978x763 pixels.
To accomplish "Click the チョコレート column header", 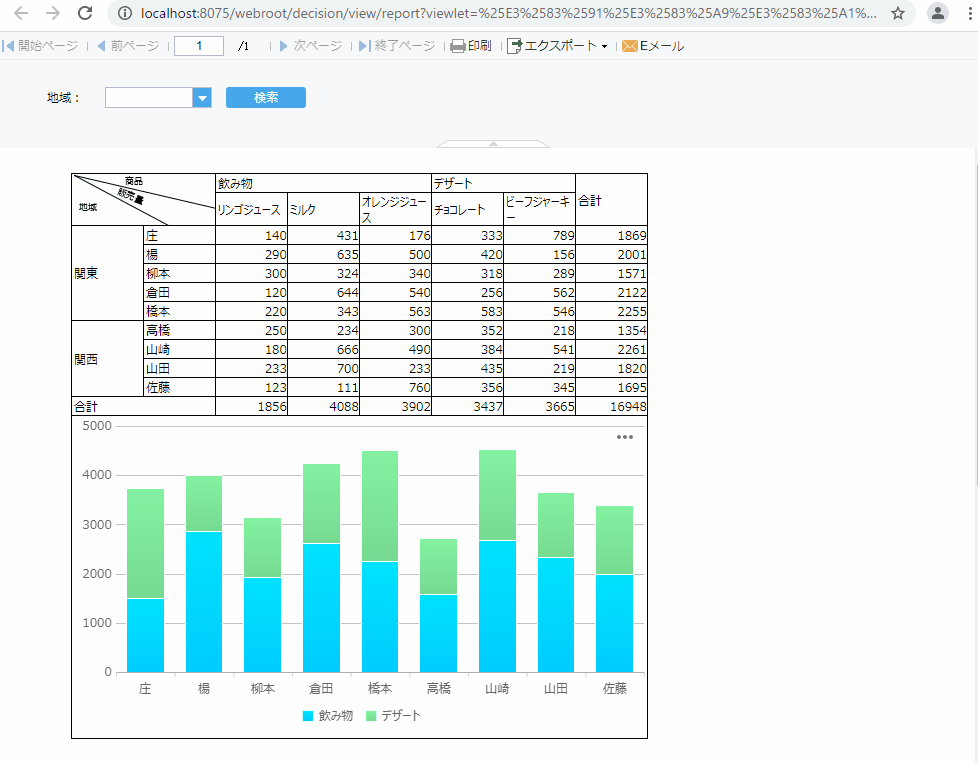I will [x=467, y=209].
